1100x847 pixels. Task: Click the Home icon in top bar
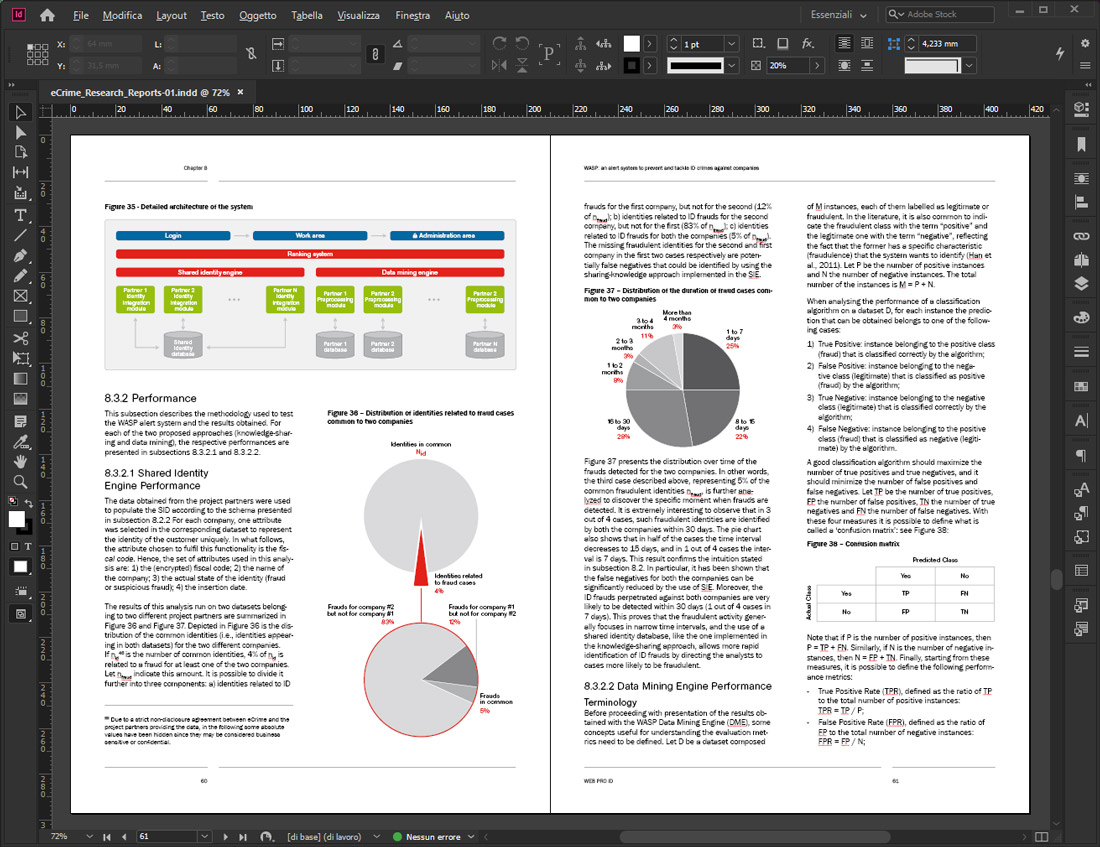pos(47,15)
